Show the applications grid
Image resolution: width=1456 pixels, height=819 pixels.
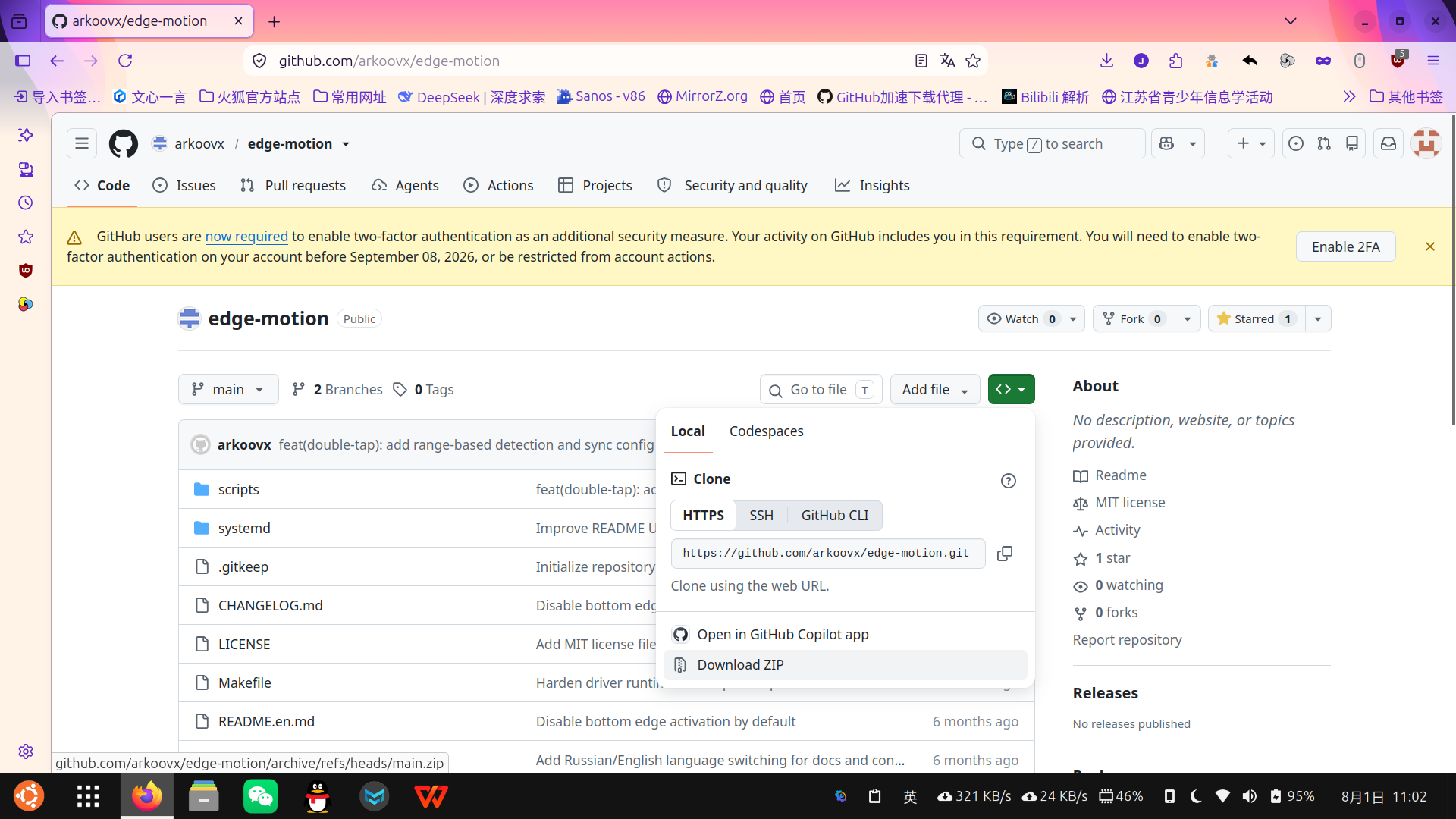tap(89, 796)
